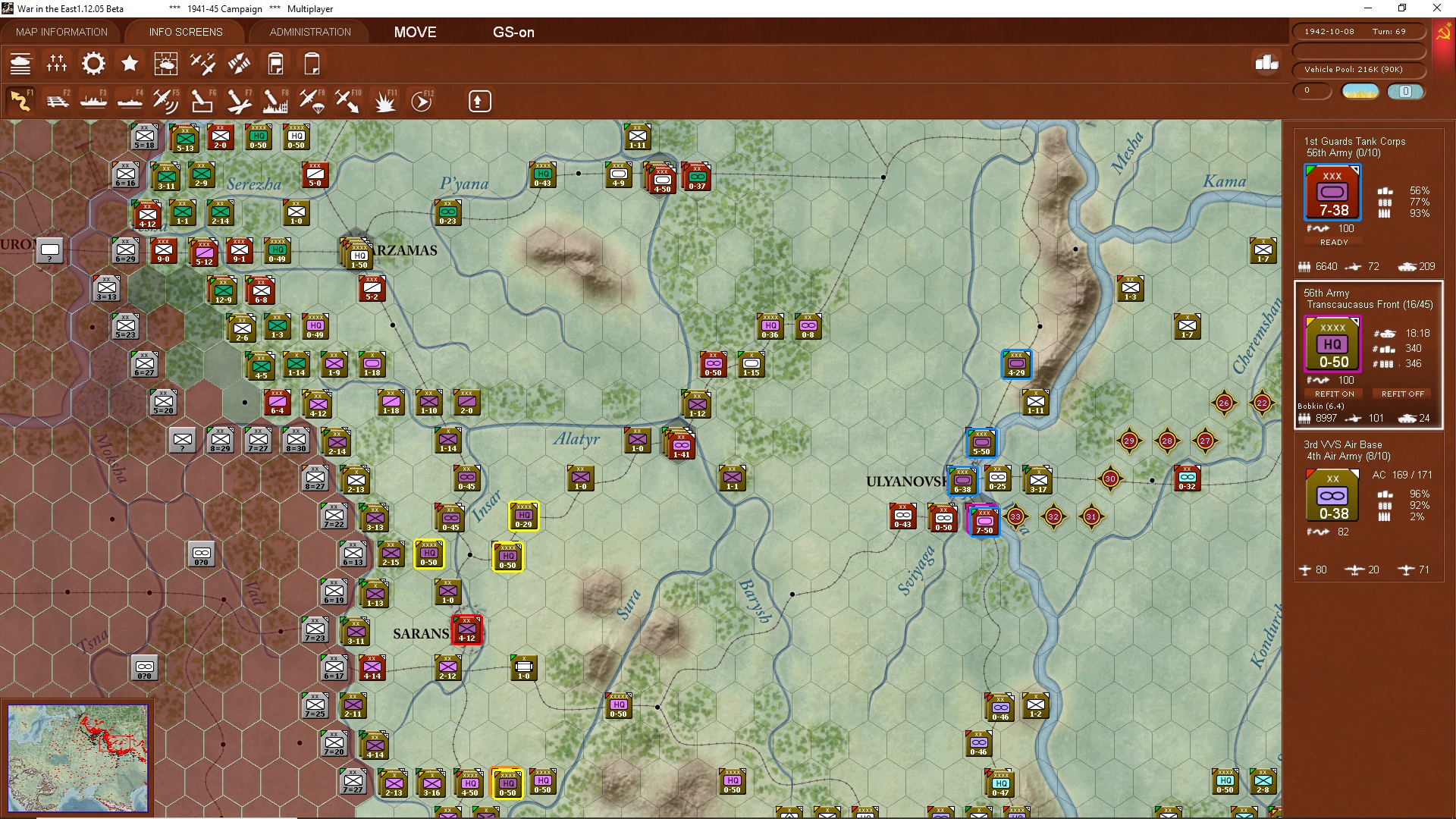Select the 56th Army HQ 0-50 counter in panel
Viewport: 1456px width, 819px height.
pos(1332,345)
